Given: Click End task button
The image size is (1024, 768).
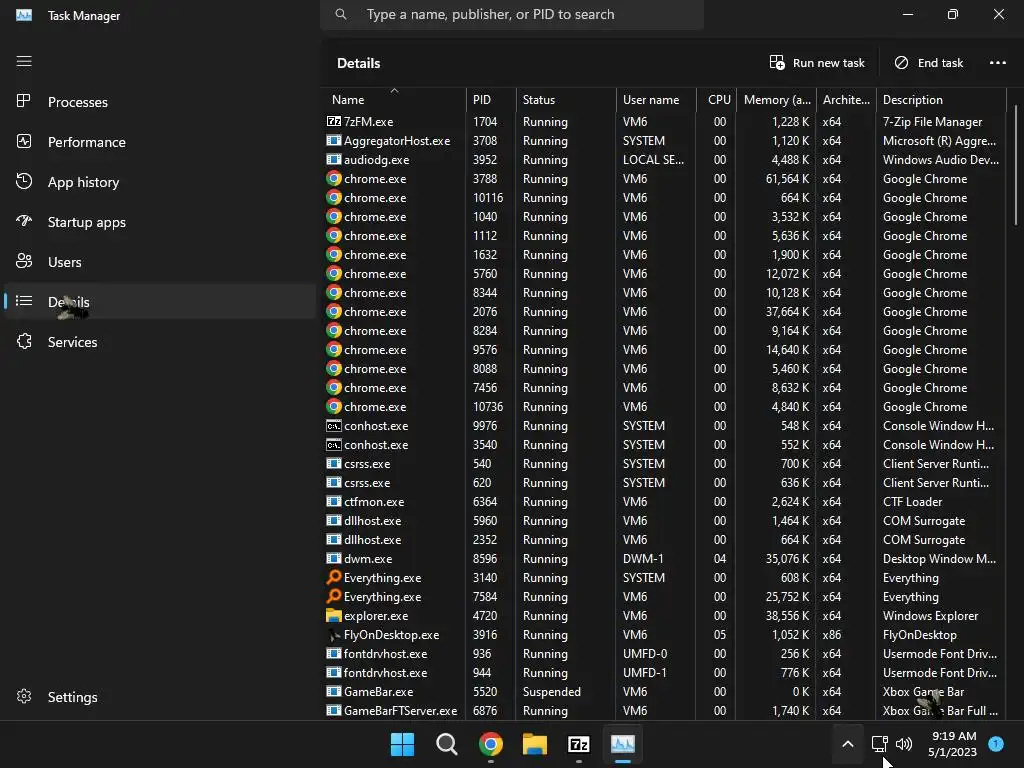Looking at the screenshot, I should coord(929,63).
